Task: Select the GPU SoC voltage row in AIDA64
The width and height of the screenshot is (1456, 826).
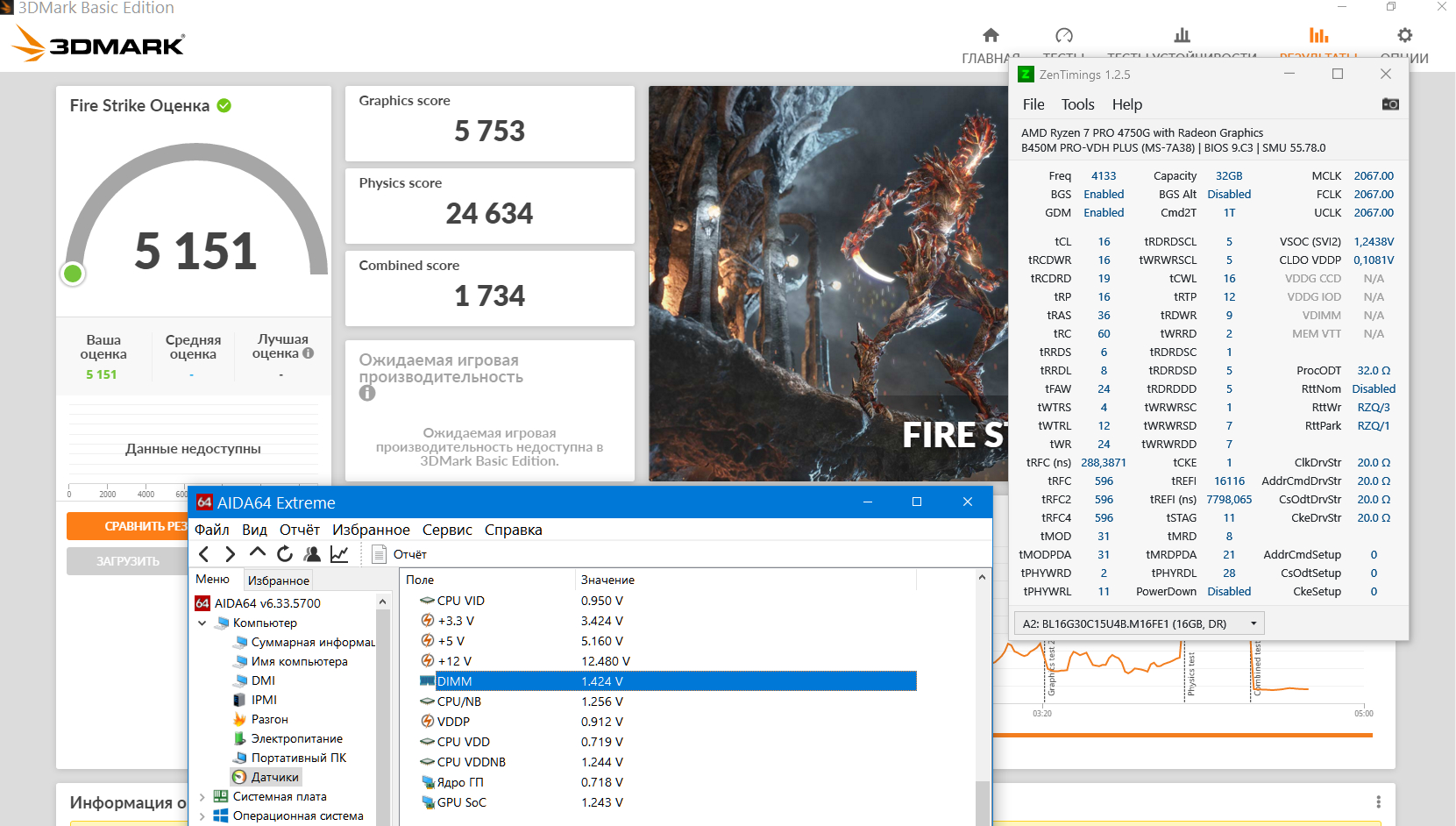Action: pos(667,802)
